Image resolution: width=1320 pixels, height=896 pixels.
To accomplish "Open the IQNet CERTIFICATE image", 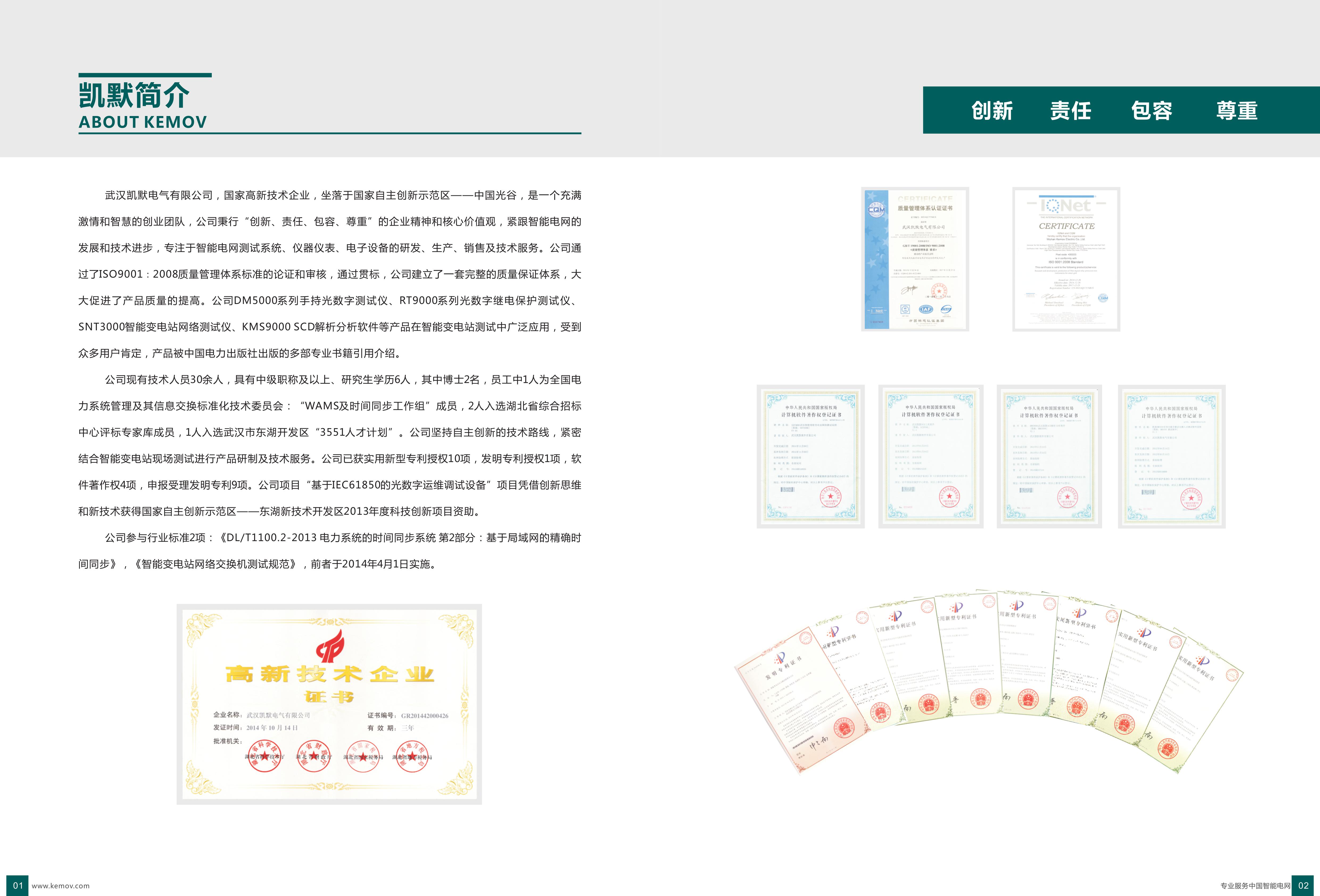I will click(x=1066, y=259).
